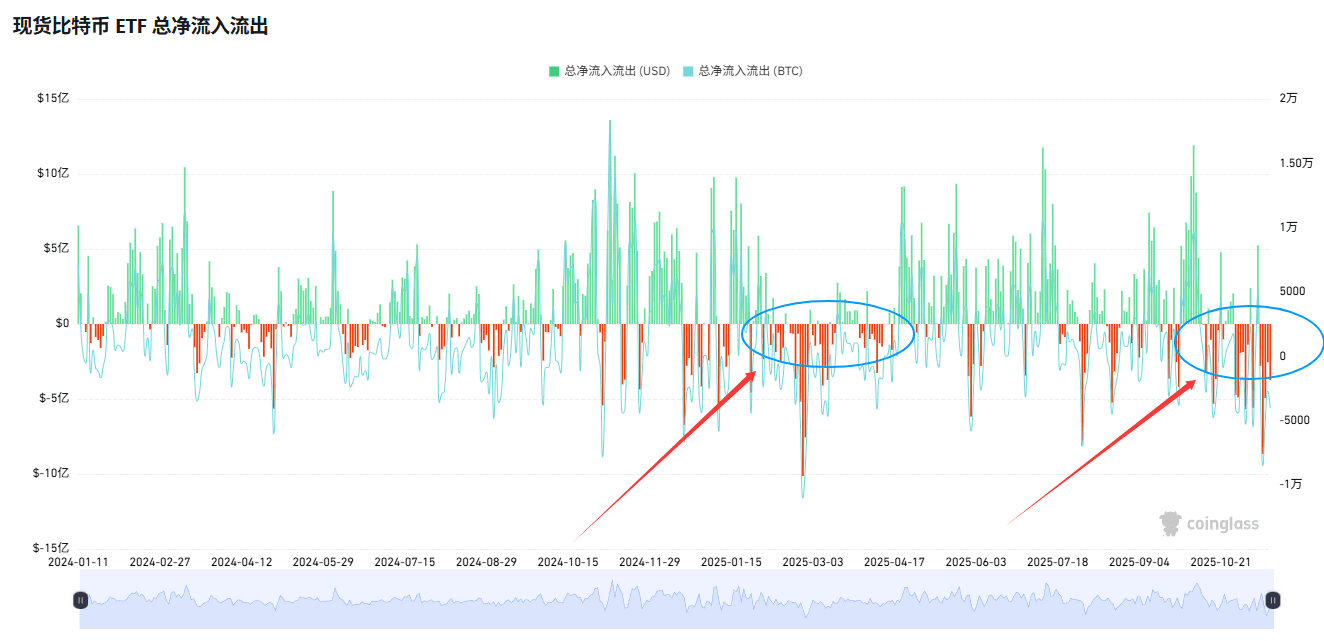This screenshot has height=641, width=1324.
Task: Click the chart title 现货比特币 ETF 总净流入流出
Action: [x=140, y=27]
